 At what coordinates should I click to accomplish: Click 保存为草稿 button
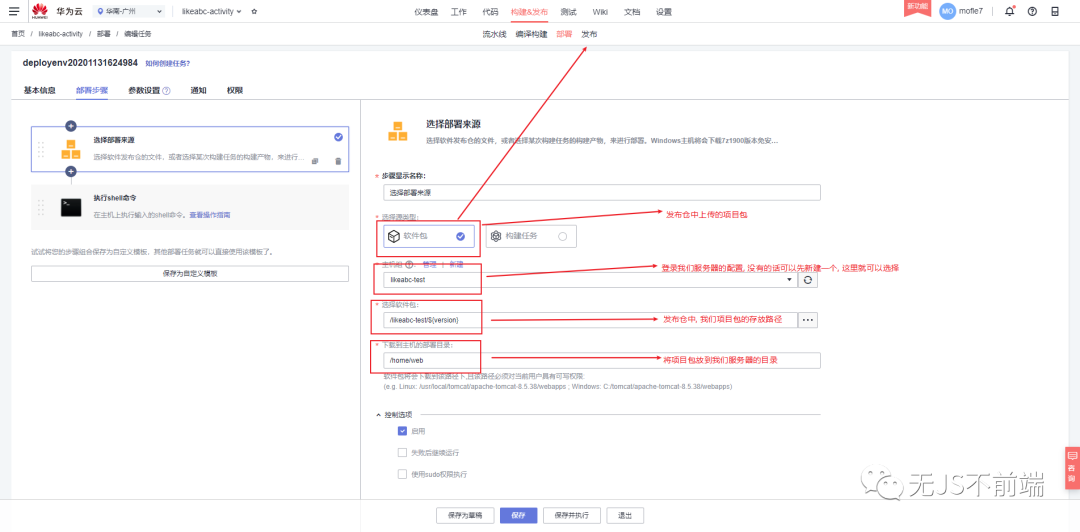tap(465, 515)
